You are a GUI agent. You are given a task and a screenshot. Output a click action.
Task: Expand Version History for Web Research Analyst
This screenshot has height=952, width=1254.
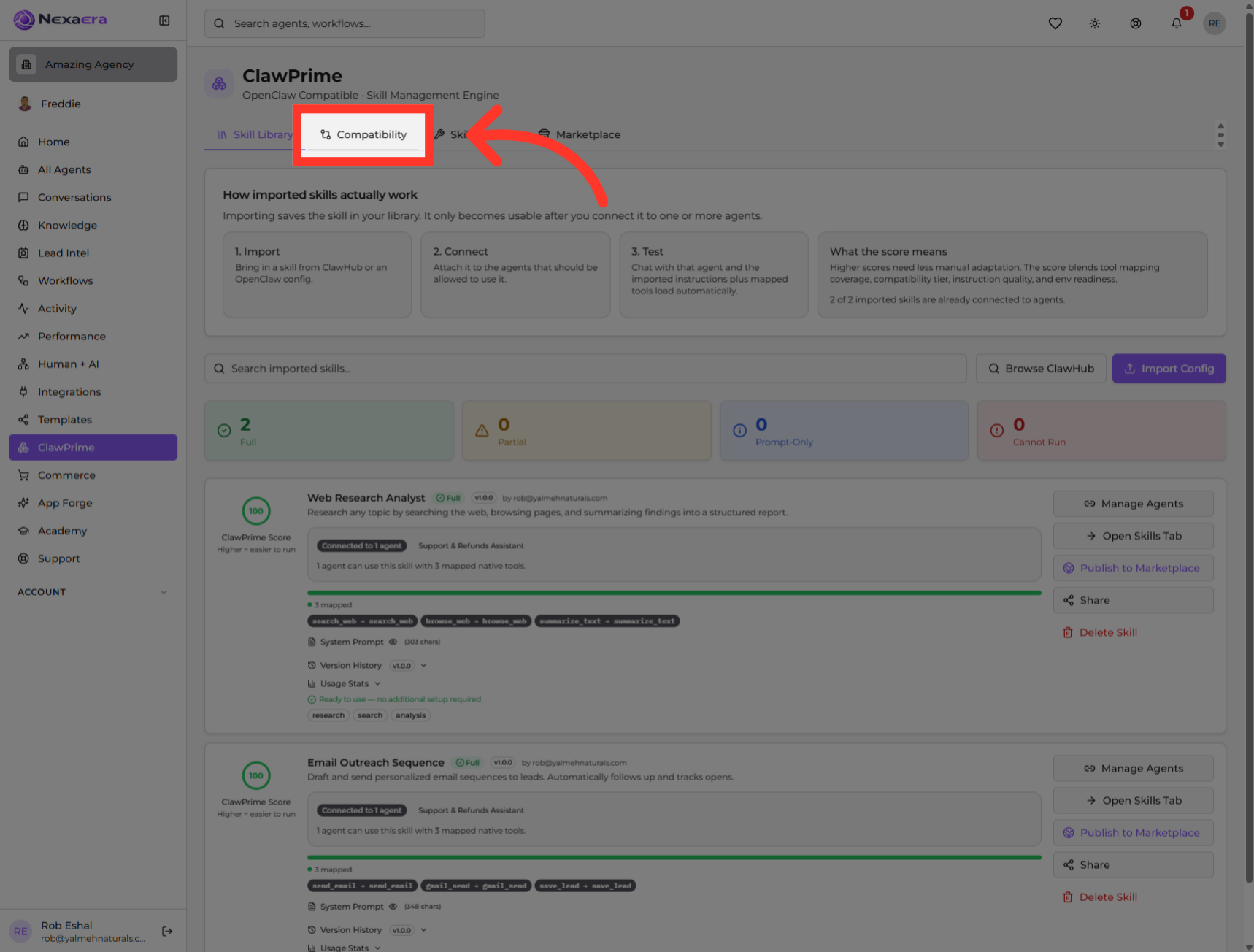coord(423,666)
